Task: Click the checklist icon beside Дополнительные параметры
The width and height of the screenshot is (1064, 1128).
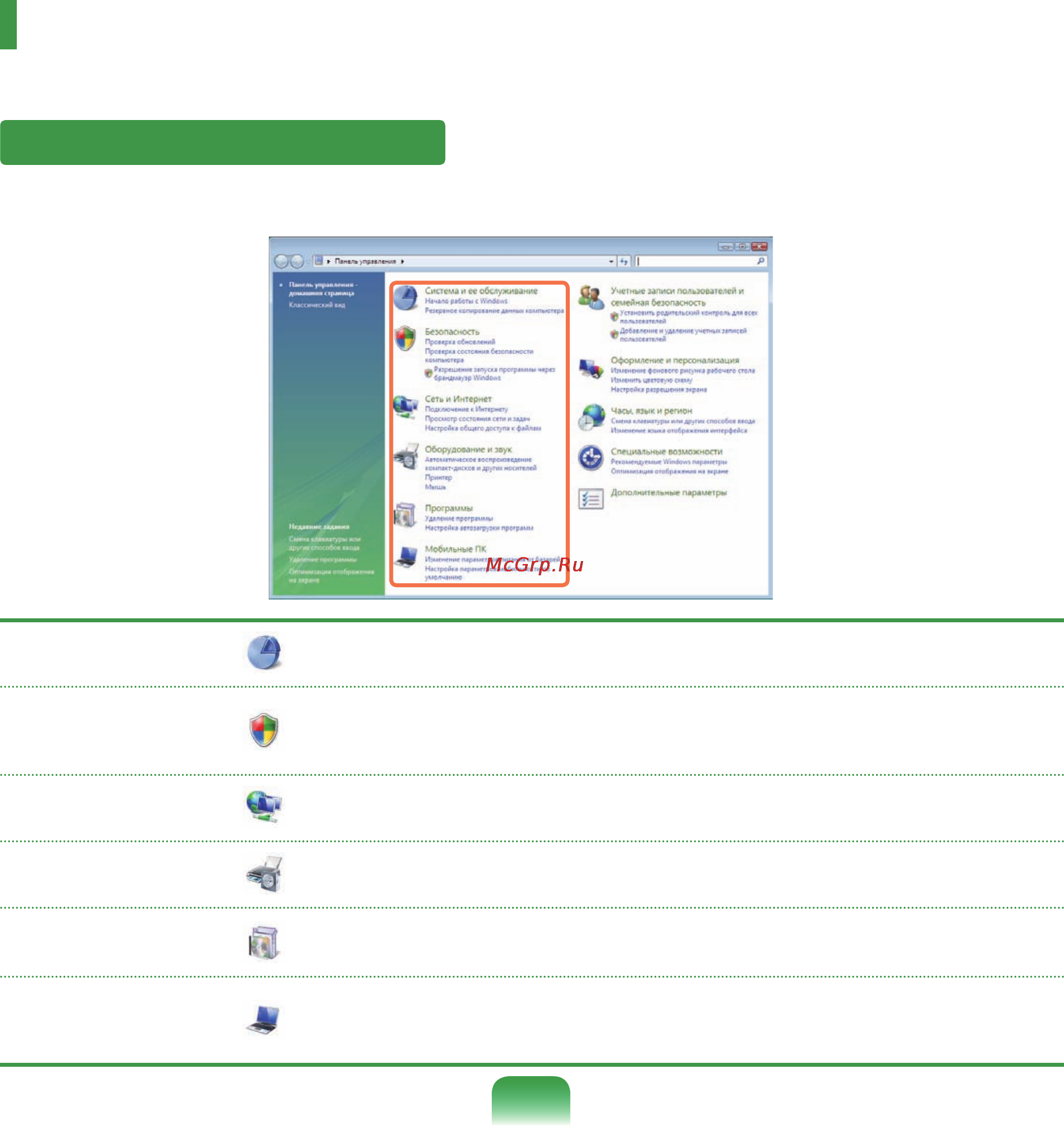Action: (x=591, y=499)
